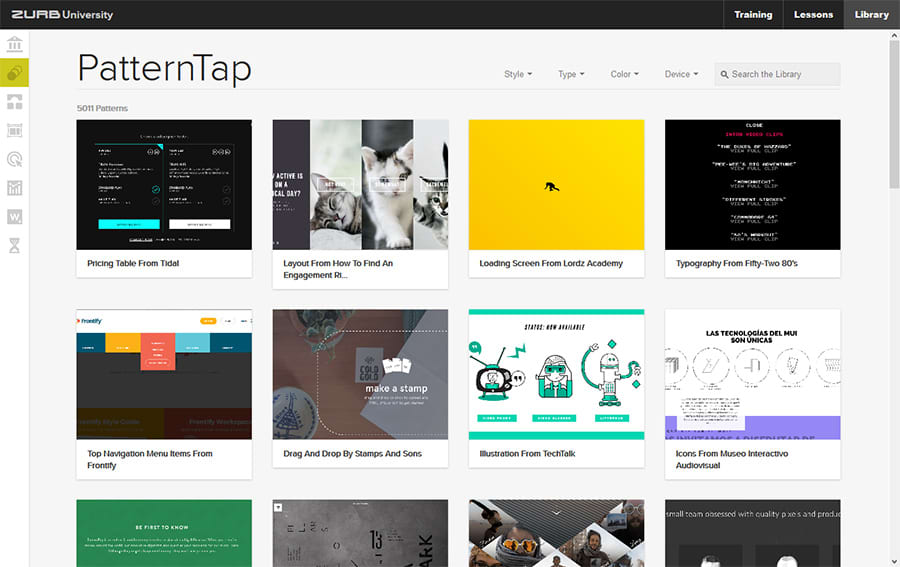The image size is (900, 567).
Task: Click the Tidal pricing table thumbnail
Action: tap(164, 185)
